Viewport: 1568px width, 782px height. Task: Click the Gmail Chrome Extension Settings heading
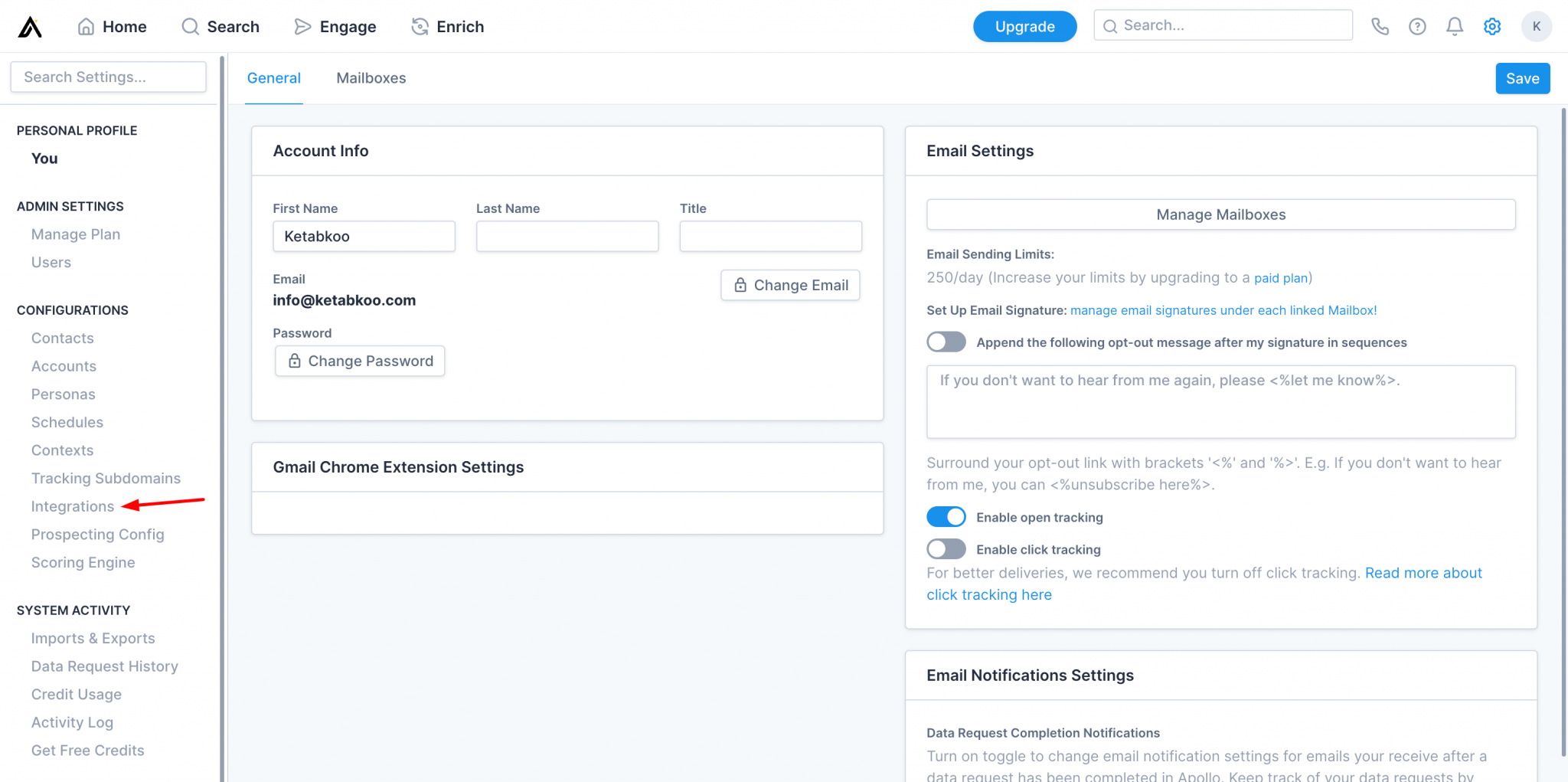click(x=398, y=467)
